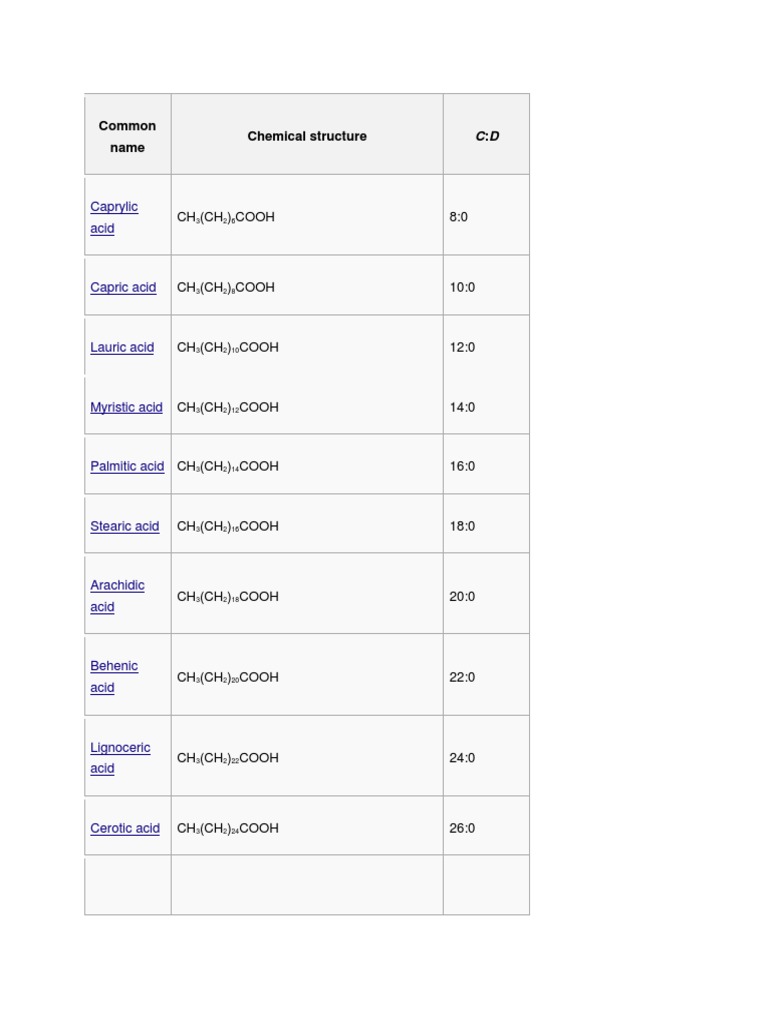Select the CH3(CH2)6COOH structure cell

(x=226, y=217)
